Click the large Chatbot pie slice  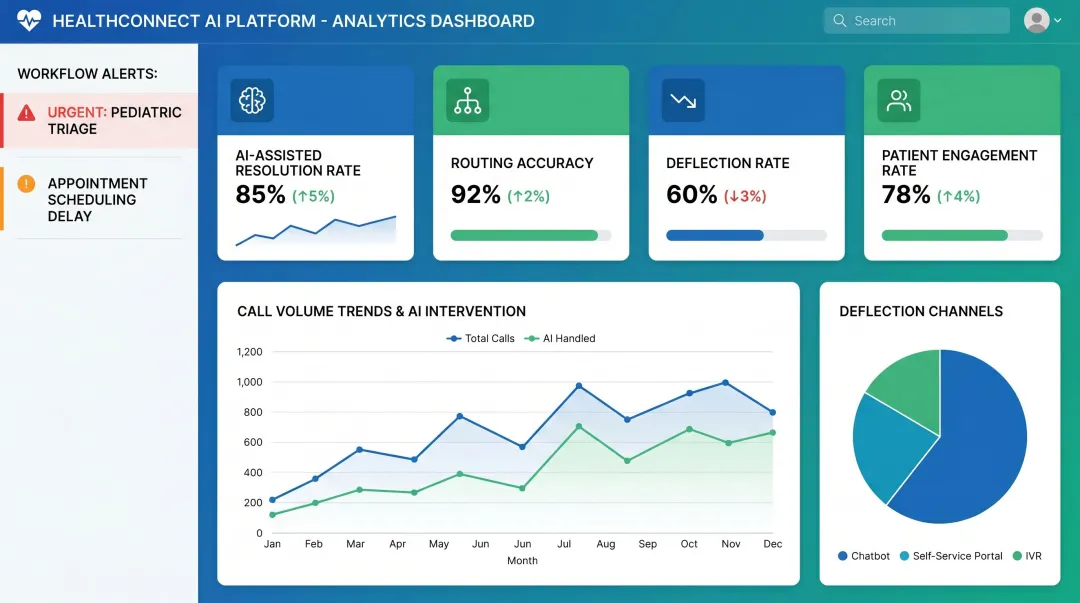tap(978, 441)
